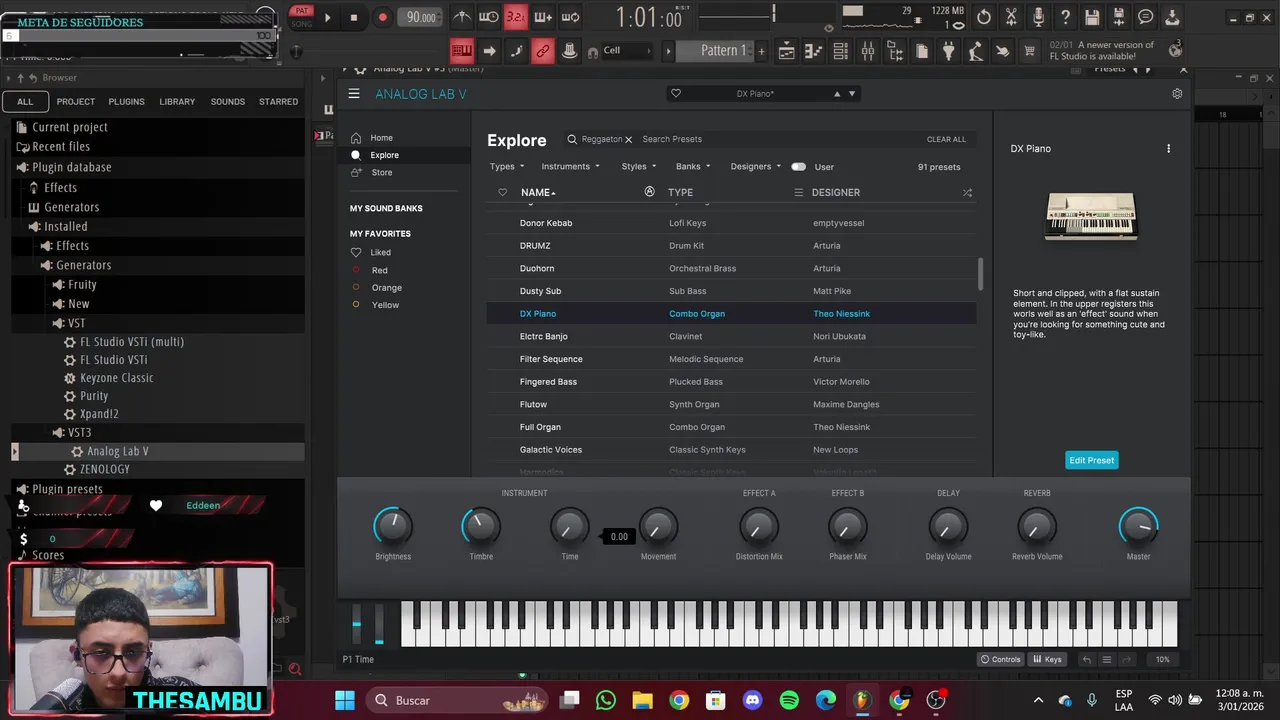Open DX Piano preset three-dot menu
This screenshot has height=720, width=1280.
tap(1168, 149)
